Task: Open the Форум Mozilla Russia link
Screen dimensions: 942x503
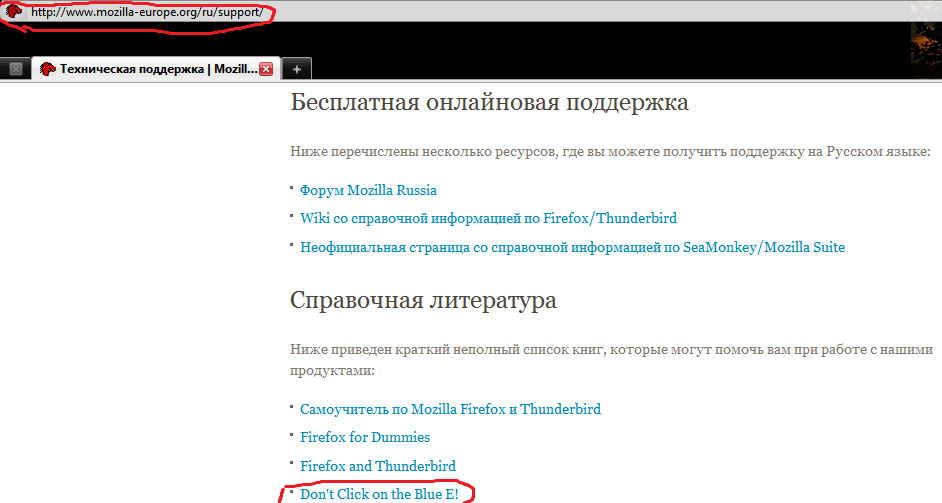Action: (368, 190)
